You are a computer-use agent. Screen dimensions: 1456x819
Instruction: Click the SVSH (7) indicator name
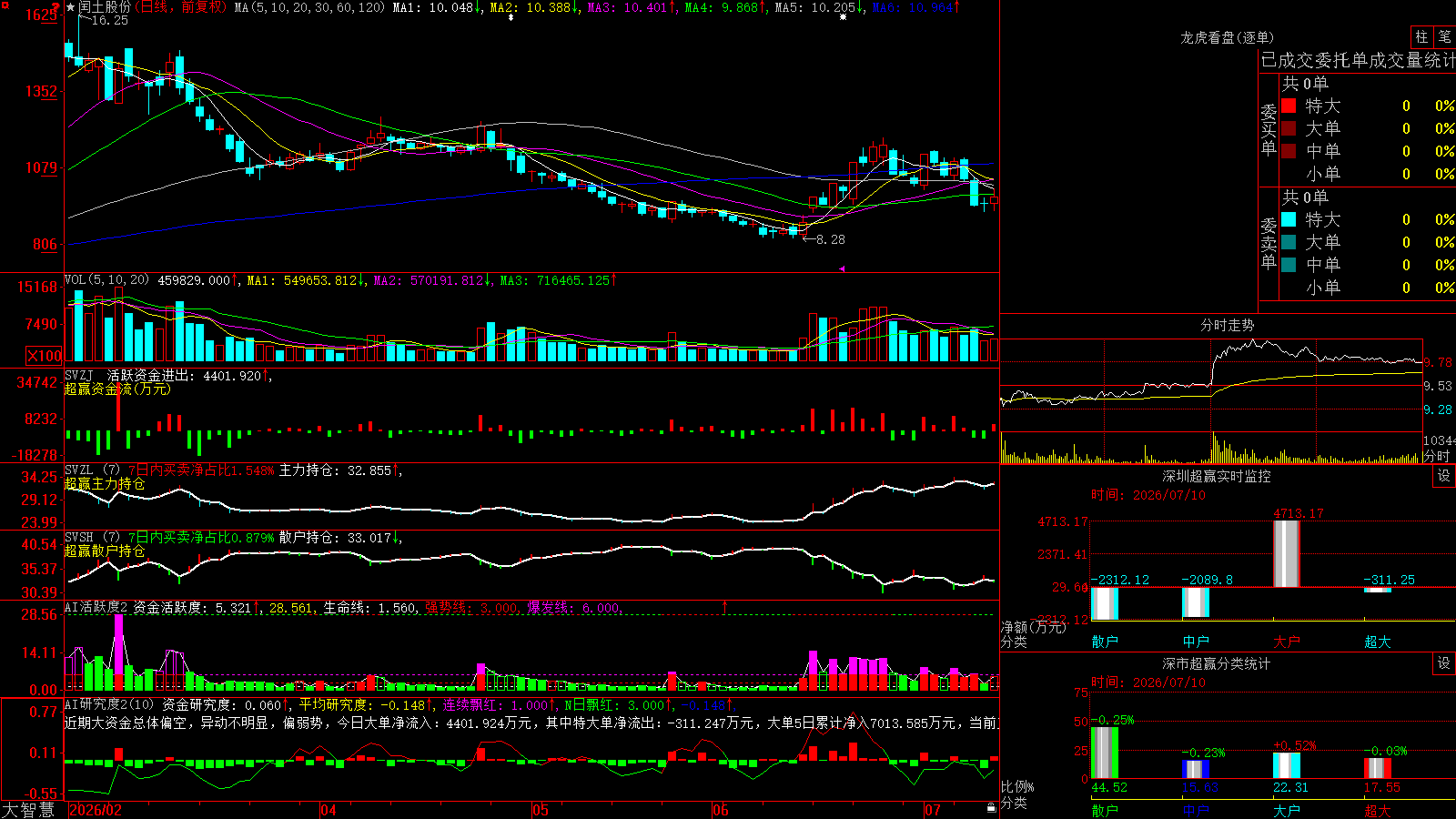tap(92, 538)
